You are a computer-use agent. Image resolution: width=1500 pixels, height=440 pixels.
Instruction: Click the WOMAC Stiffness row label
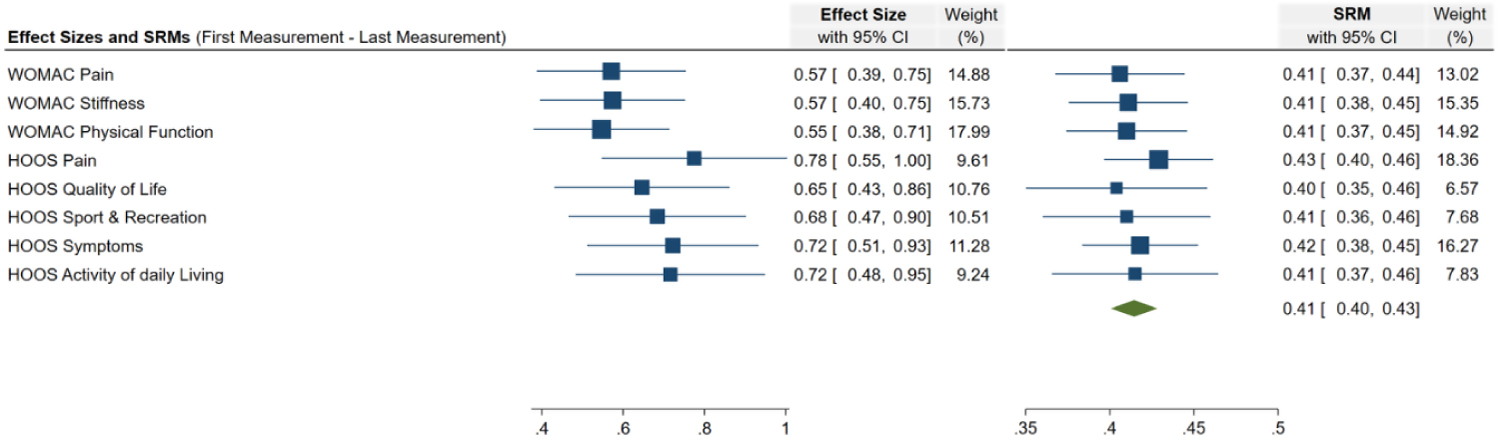[x=76, y=103]
